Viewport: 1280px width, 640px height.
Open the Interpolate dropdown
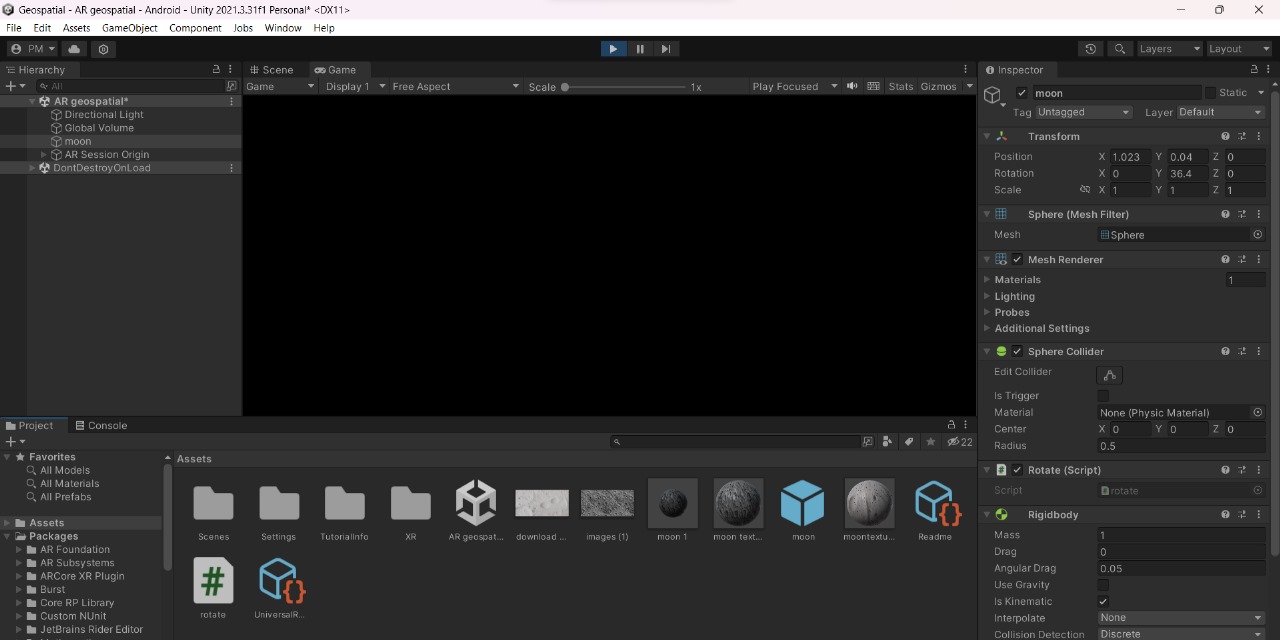pos(1181,618)
